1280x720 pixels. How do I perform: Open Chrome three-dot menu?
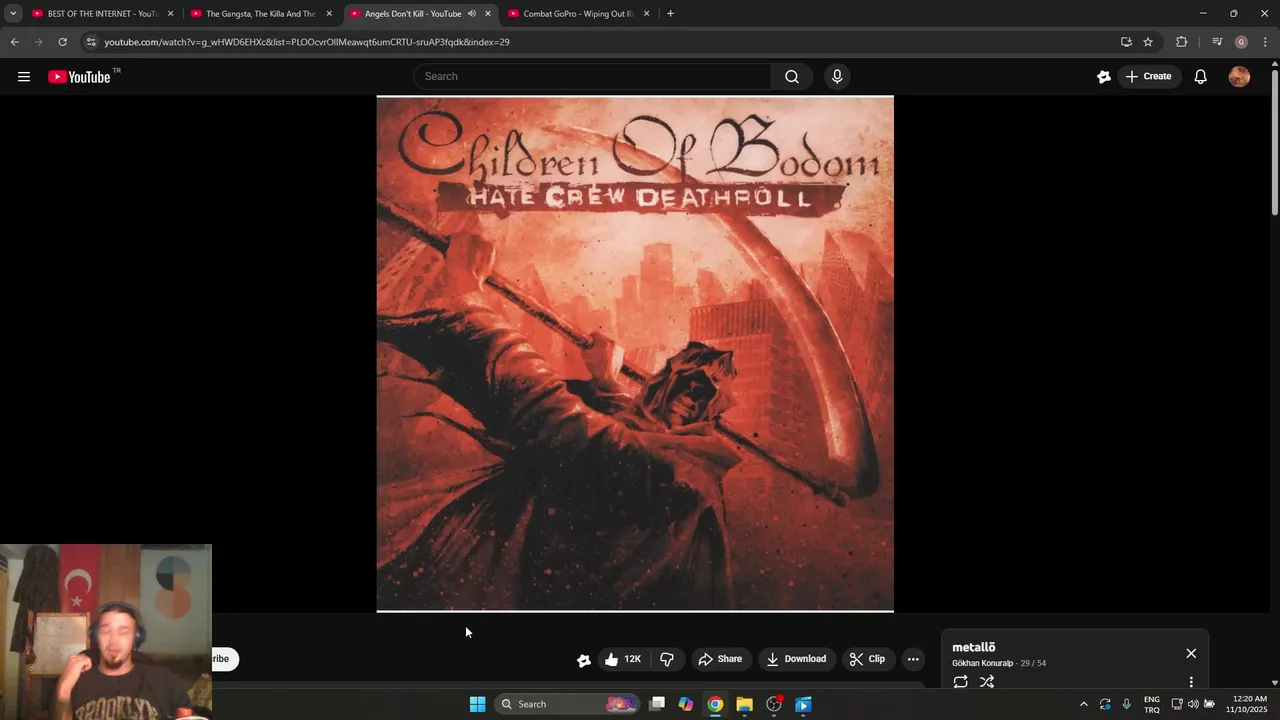click(x=1265, y=42)
